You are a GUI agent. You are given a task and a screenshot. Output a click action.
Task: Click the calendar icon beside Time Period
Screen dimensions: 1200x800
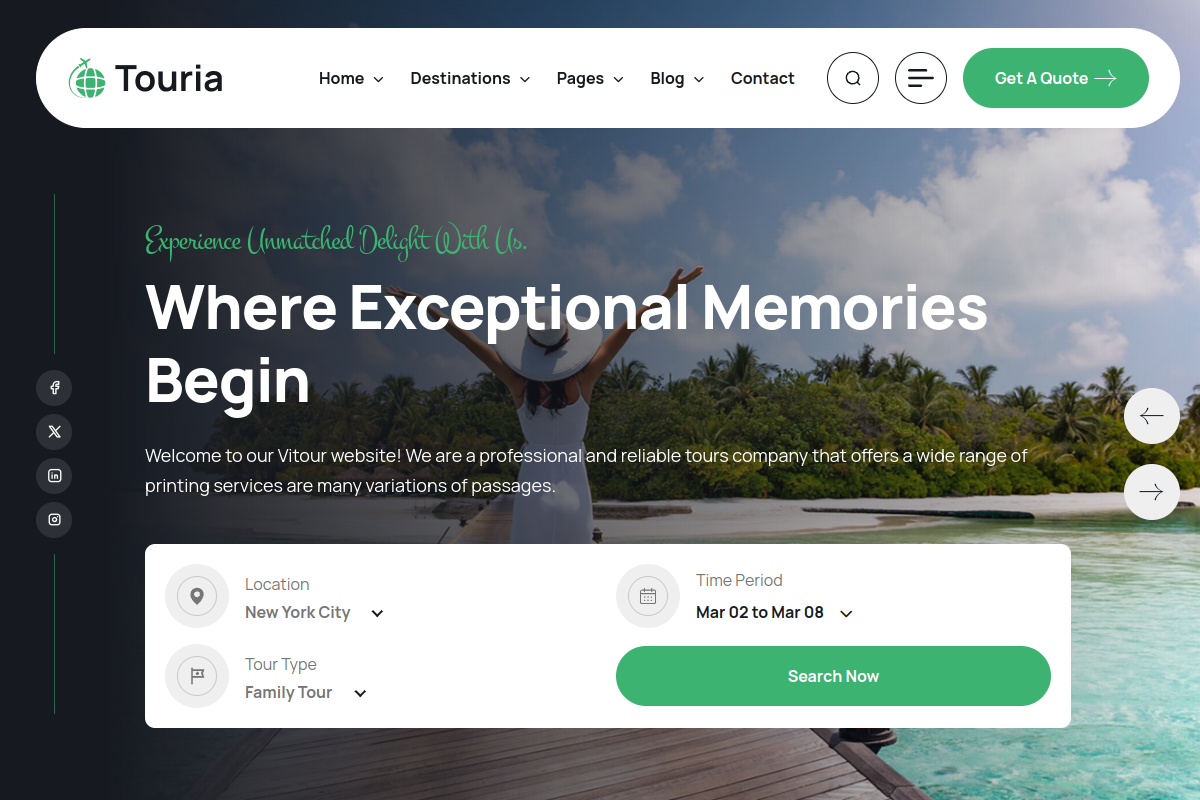tap(648, 596)
